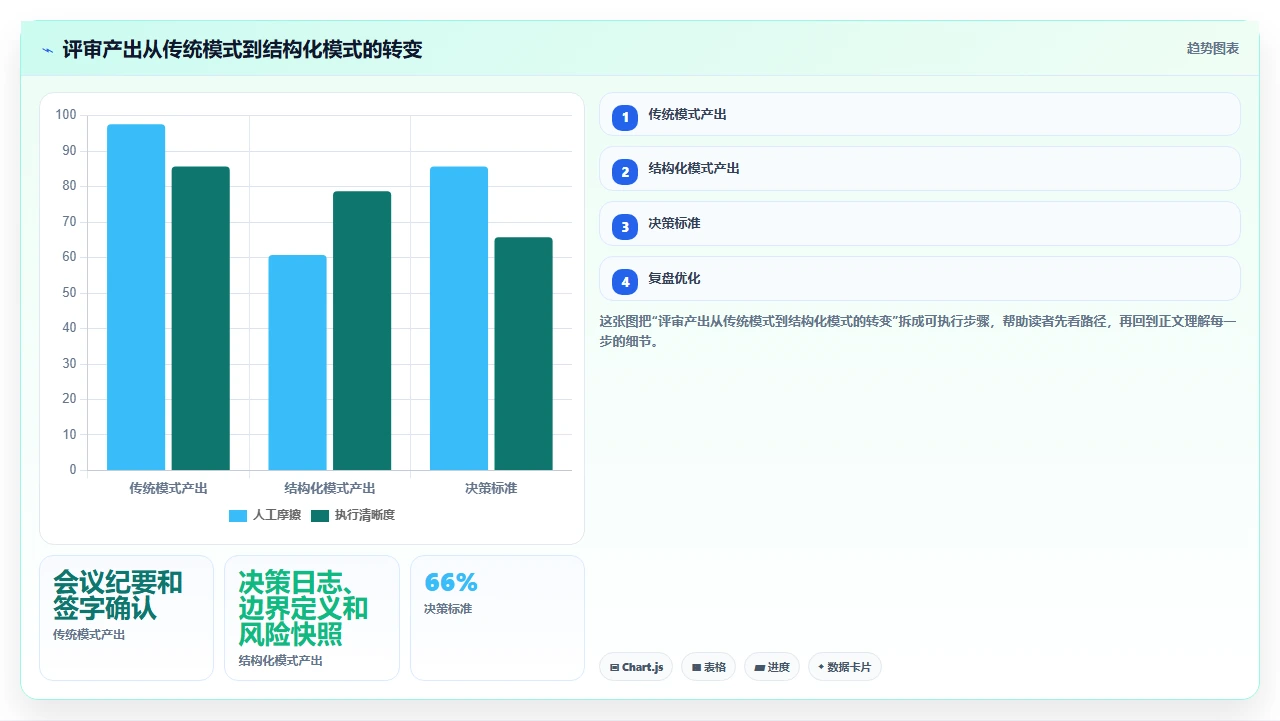The width and height of the screenshot is (1280, 721).
Task: Select step 2 结构化模式产出
Action: (919, 169)
